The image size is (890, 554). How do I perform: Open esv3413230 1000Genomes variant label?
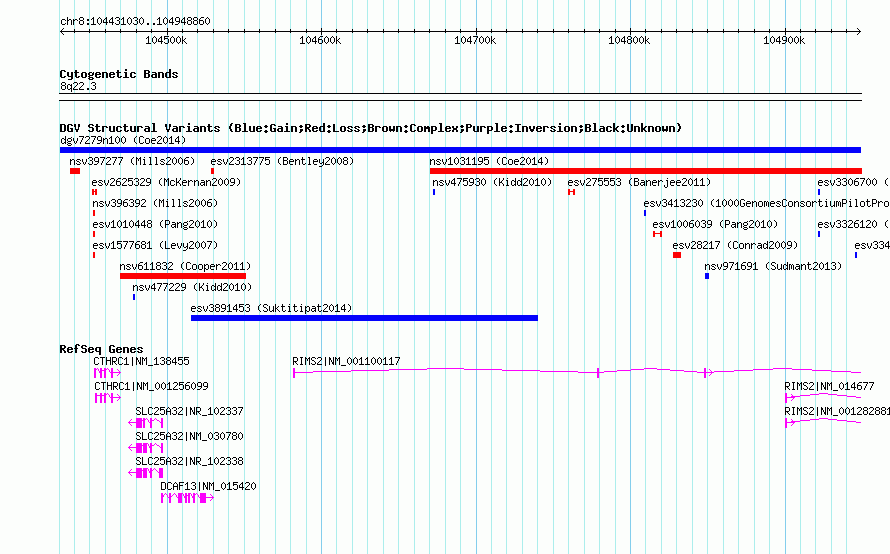coord(766,203)
